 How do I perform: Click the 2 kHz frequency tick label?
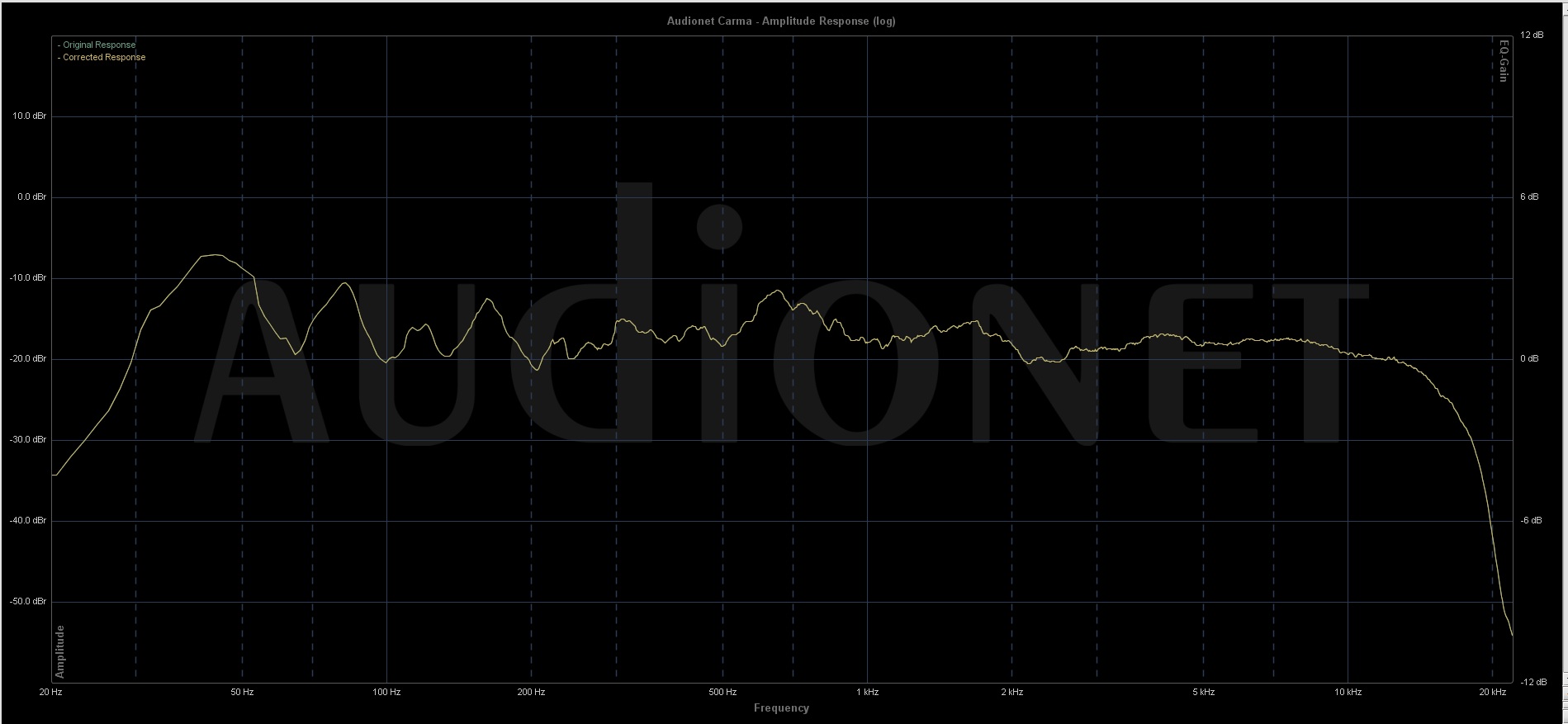pyautogui.click(x=1011, y=692)
